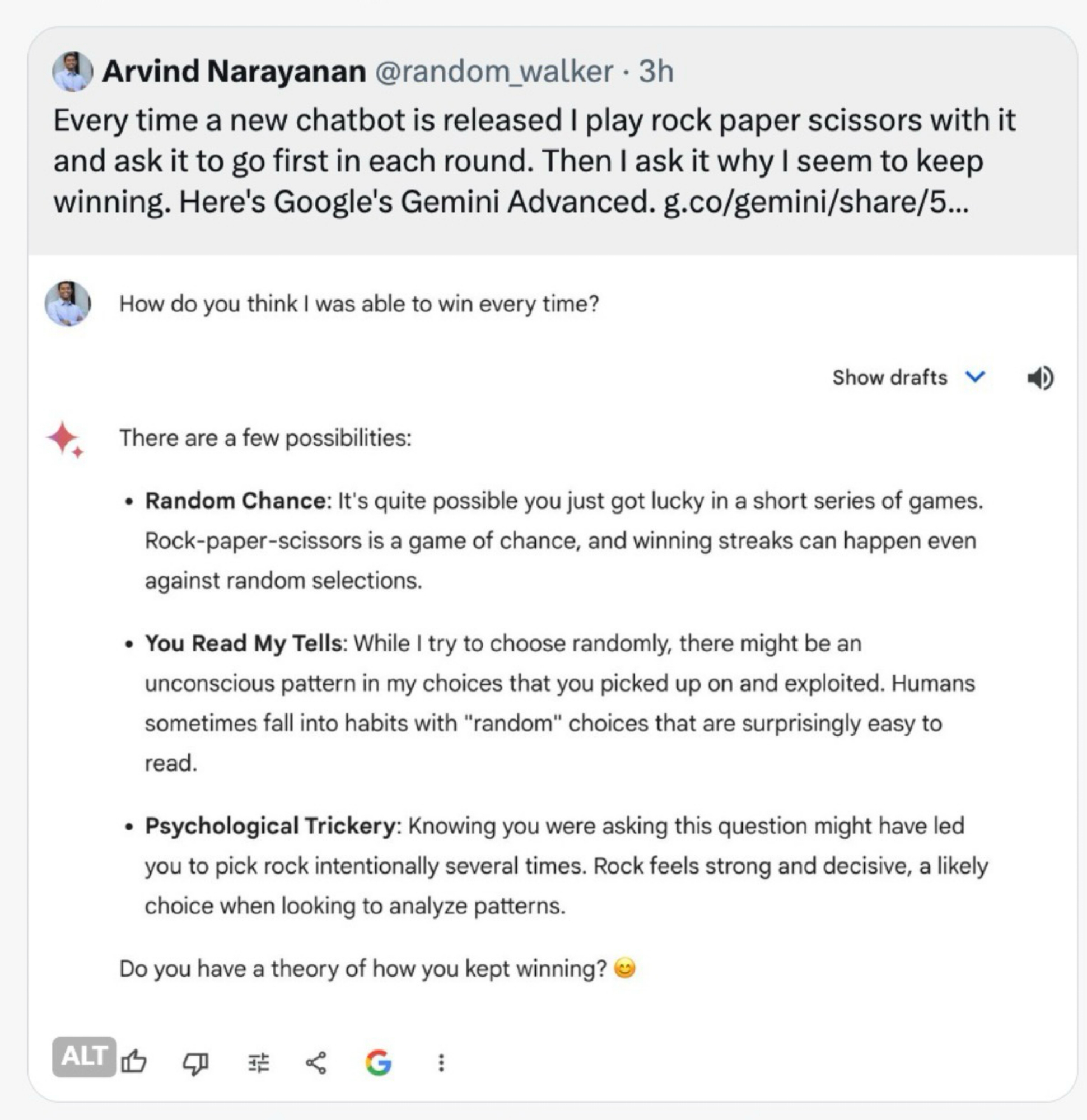Click the Google double-check icon
This screenshot has width=1087, height=1120.
tap(379, 1063)
